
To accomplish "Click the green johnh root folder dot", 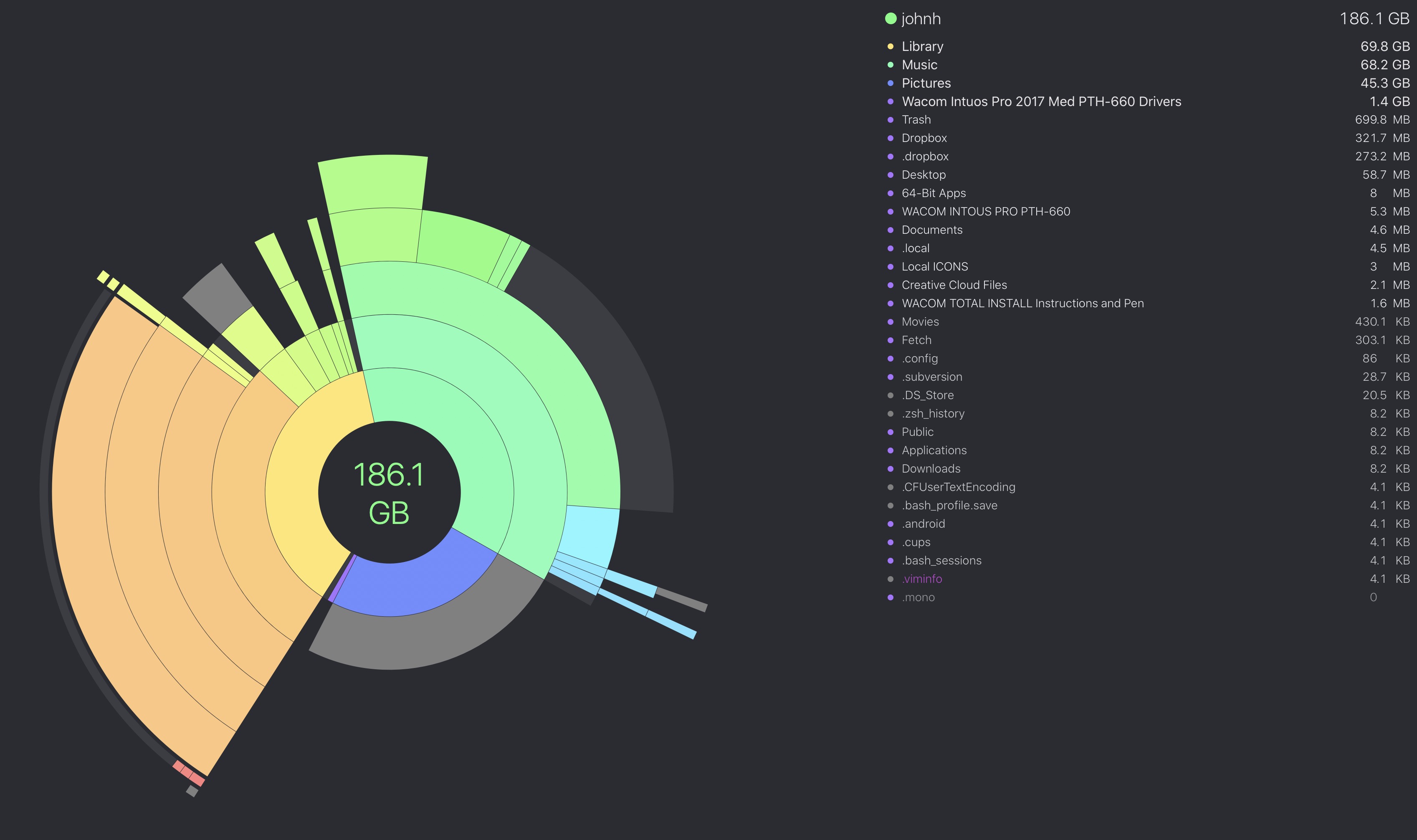I will pos(890,19).
